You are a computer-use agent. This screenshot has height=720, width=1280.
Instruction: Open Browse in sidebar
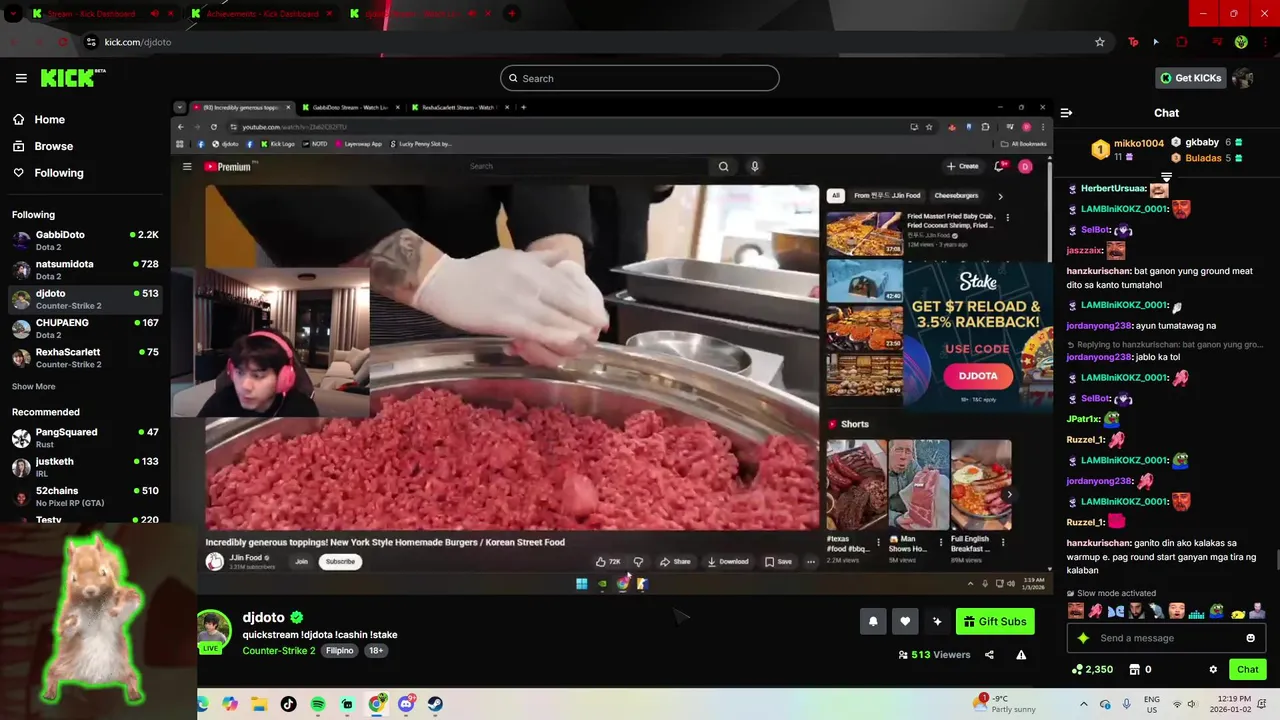[53, 146]
